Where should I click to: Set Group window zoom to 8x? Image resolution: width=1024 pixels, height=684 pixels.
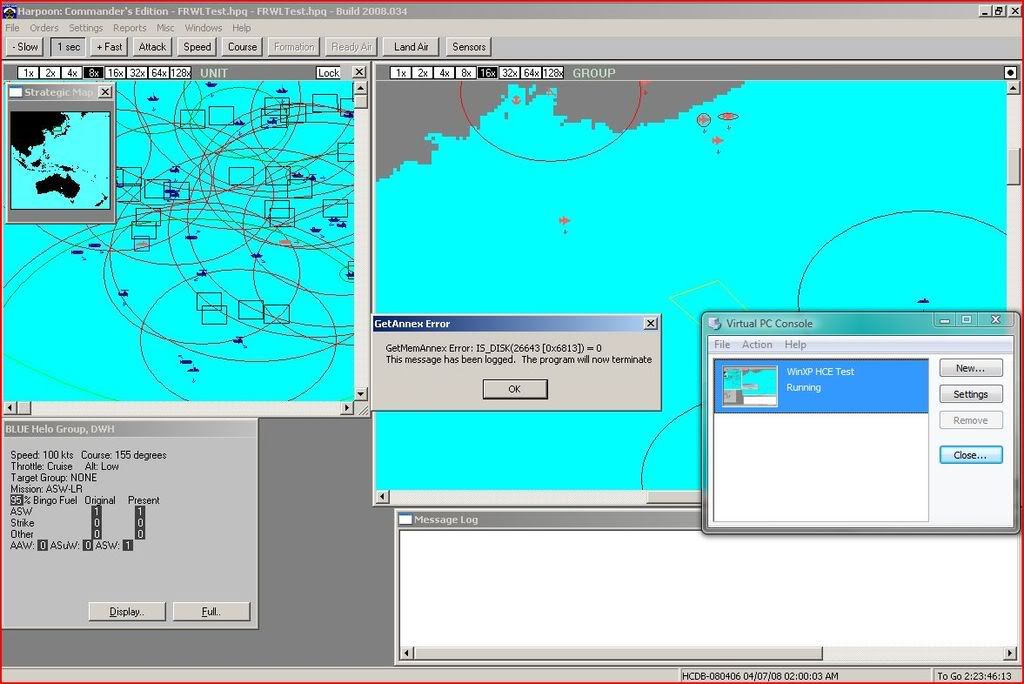(466, 73)
